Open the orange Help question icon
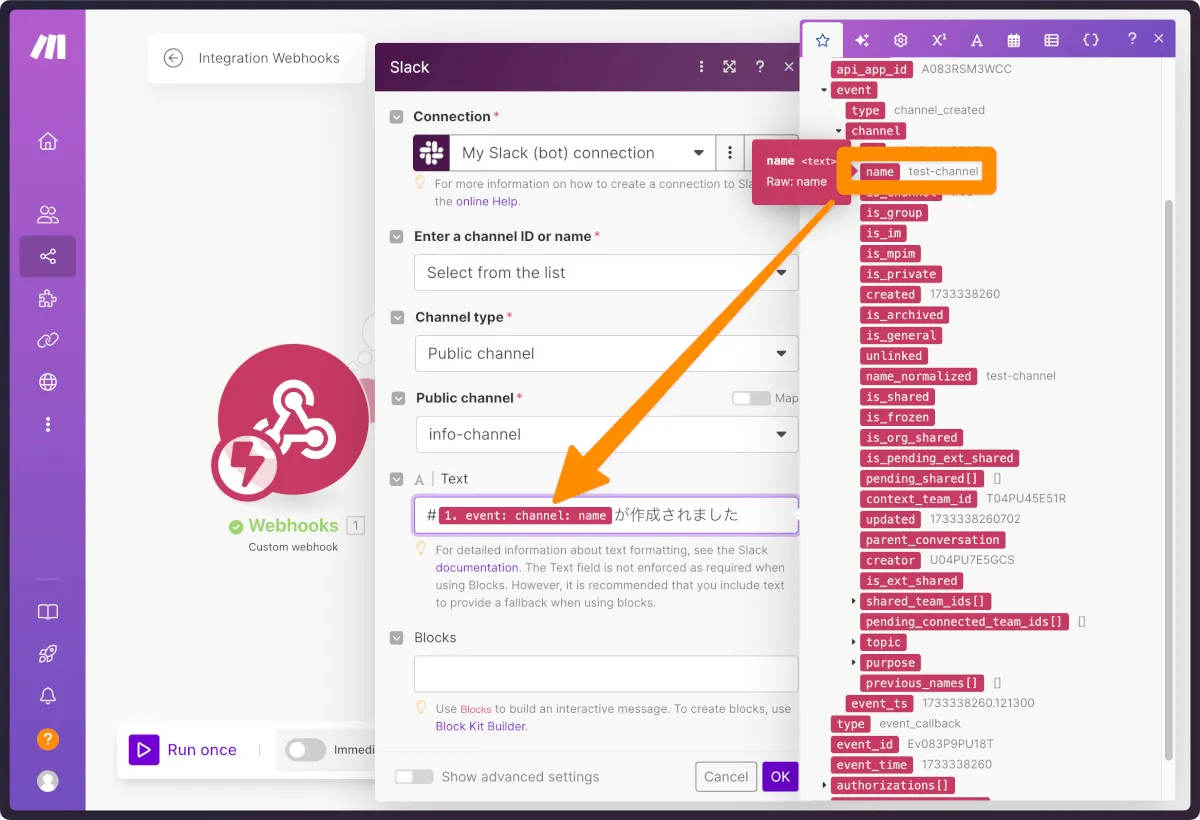This screenshot has height=820, width=1200. tap(47, 740)
